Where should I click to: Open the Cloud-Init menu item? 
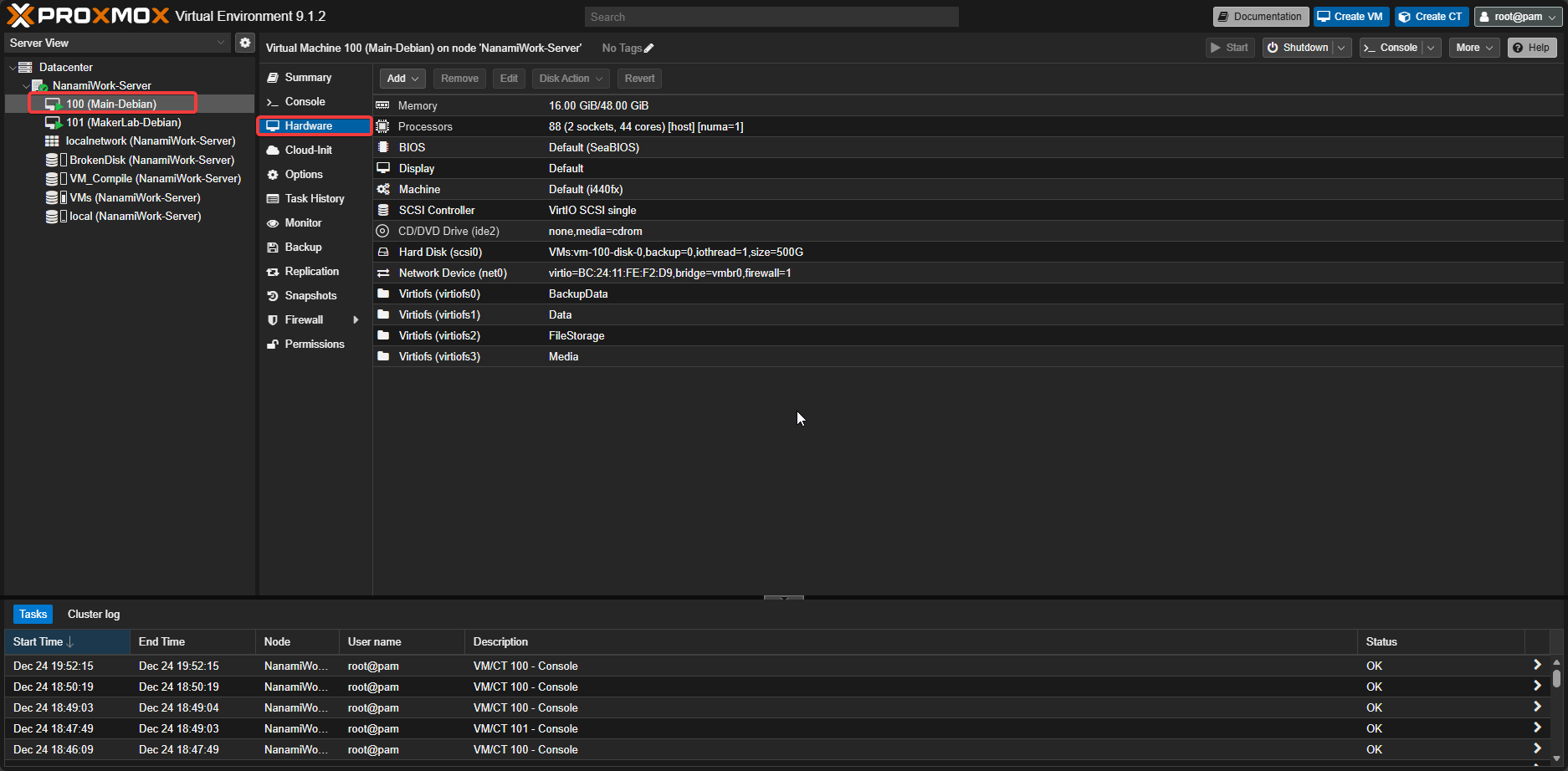pos(308,151)
